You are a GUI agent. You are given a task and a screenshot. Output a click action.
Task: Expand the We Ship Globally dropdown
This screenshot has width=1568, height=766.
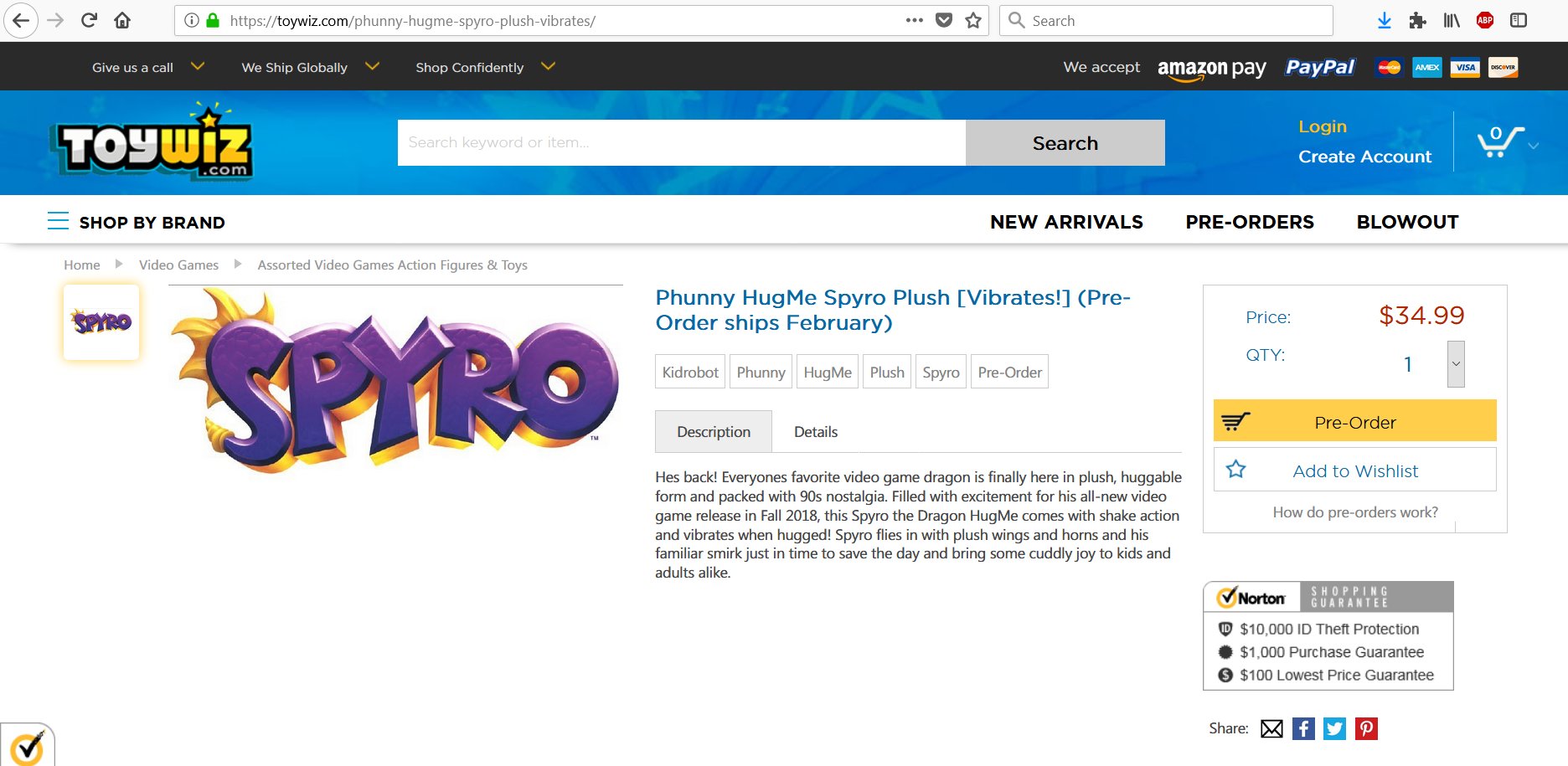tap(372, 66)
